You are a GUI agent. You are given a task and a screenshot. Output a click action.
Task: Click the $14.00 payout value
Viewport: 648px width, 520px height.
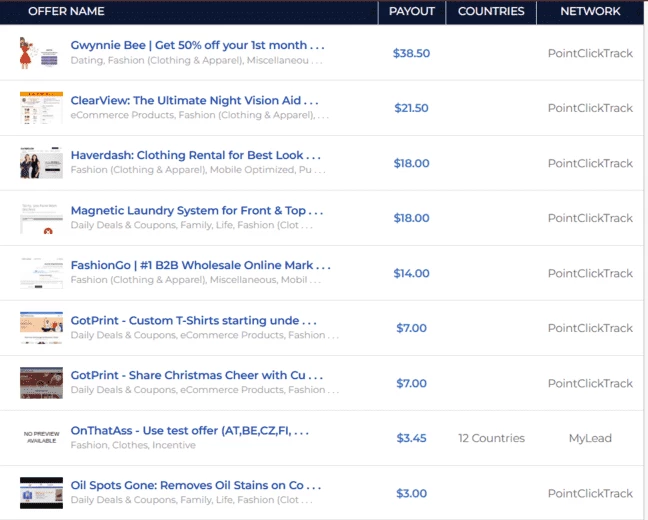click(x=411, y=273)
